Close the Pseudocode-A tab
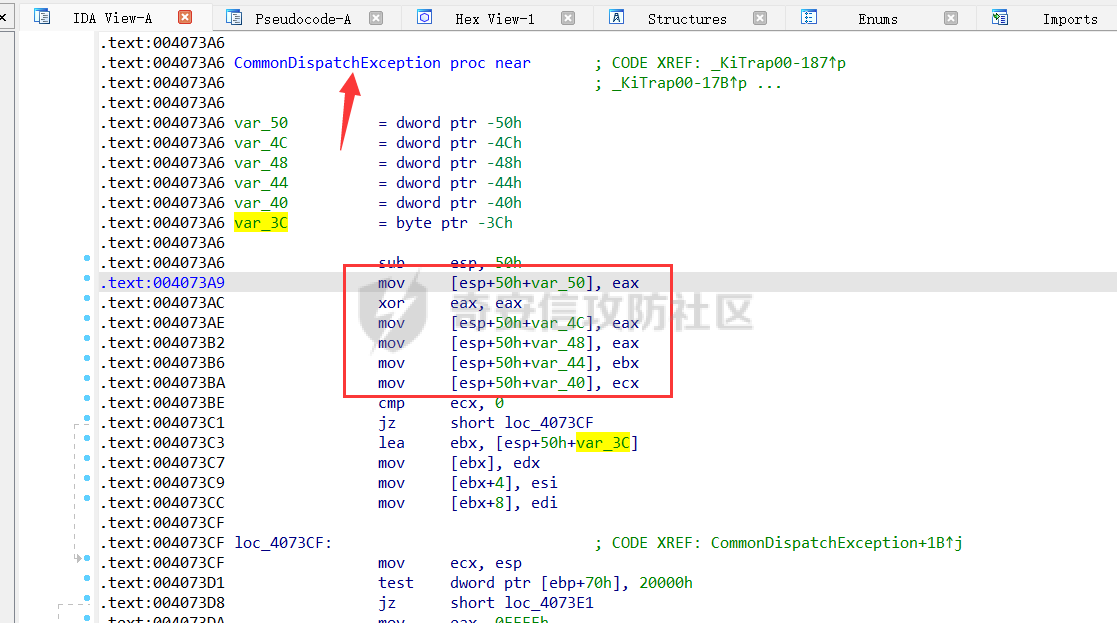The image size is (1117, 623). [x=376, y=18]
